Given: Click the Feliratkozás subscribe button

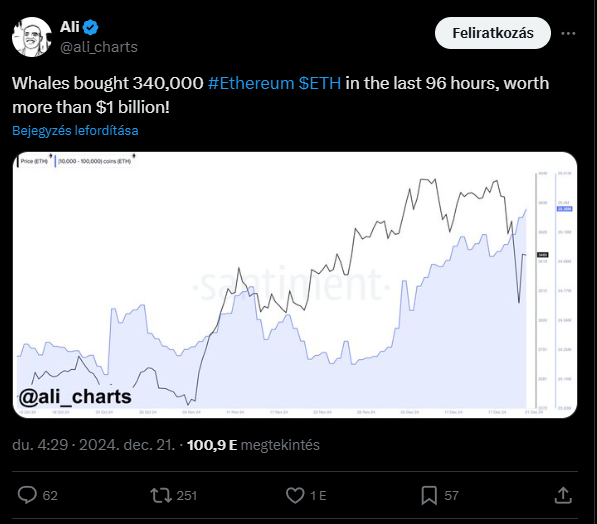Looking at the screenshot, I should (x=493, y=33).
